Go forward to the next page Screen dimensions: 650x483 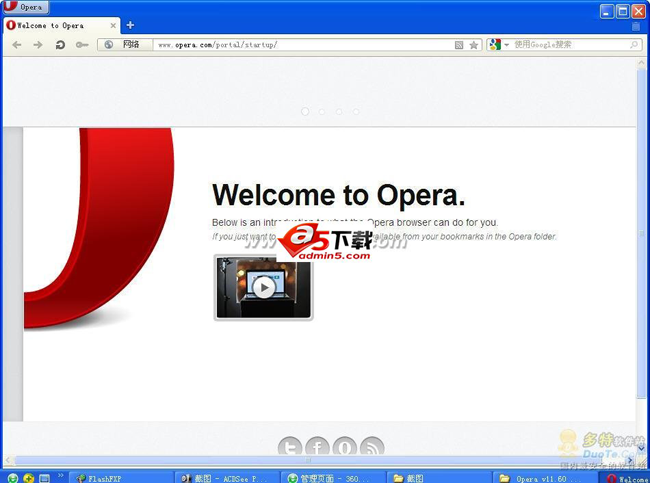38,45
